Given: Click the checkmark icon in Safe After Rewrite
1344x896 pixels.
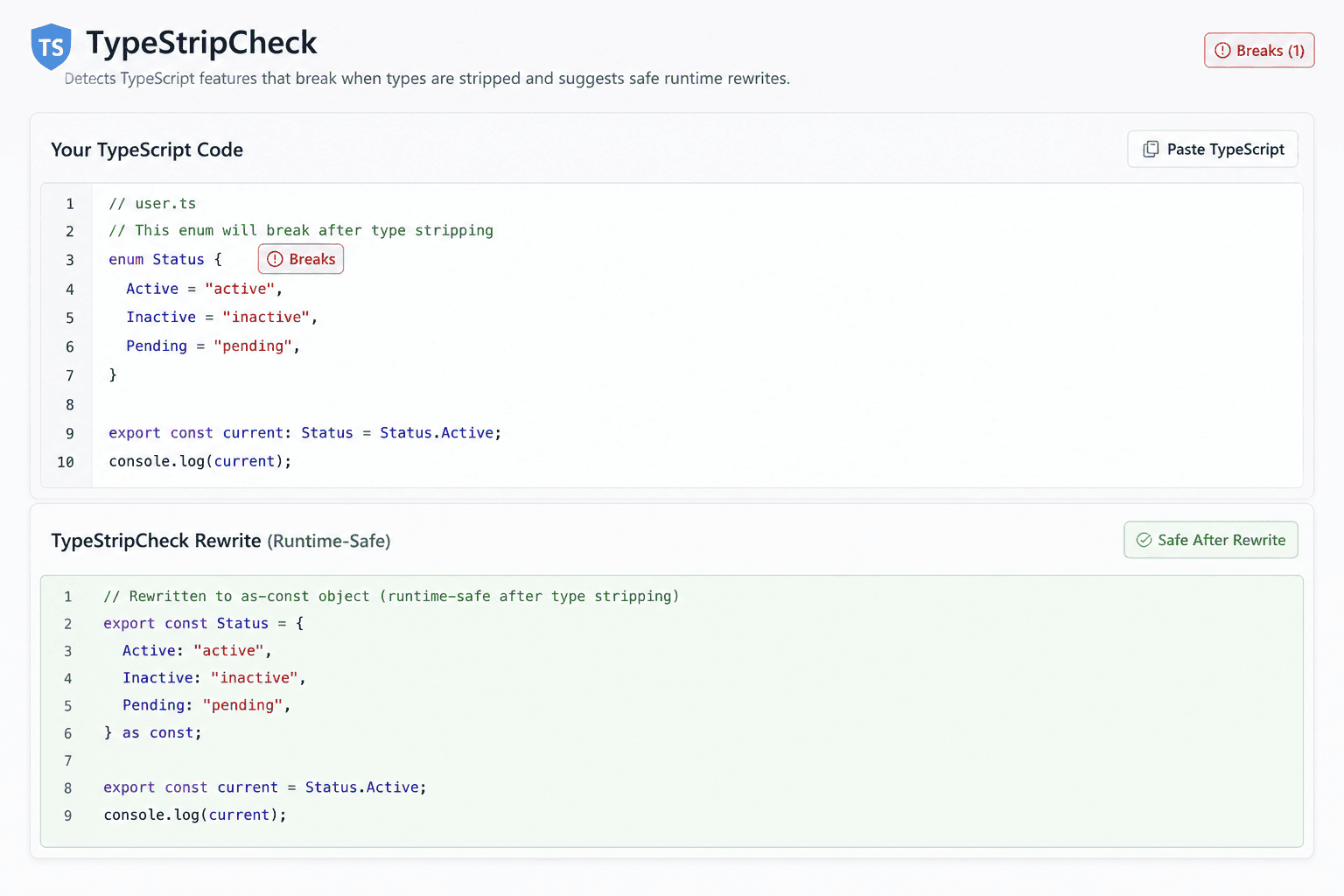Looking at the screenshot, I should pos(1144,540).
